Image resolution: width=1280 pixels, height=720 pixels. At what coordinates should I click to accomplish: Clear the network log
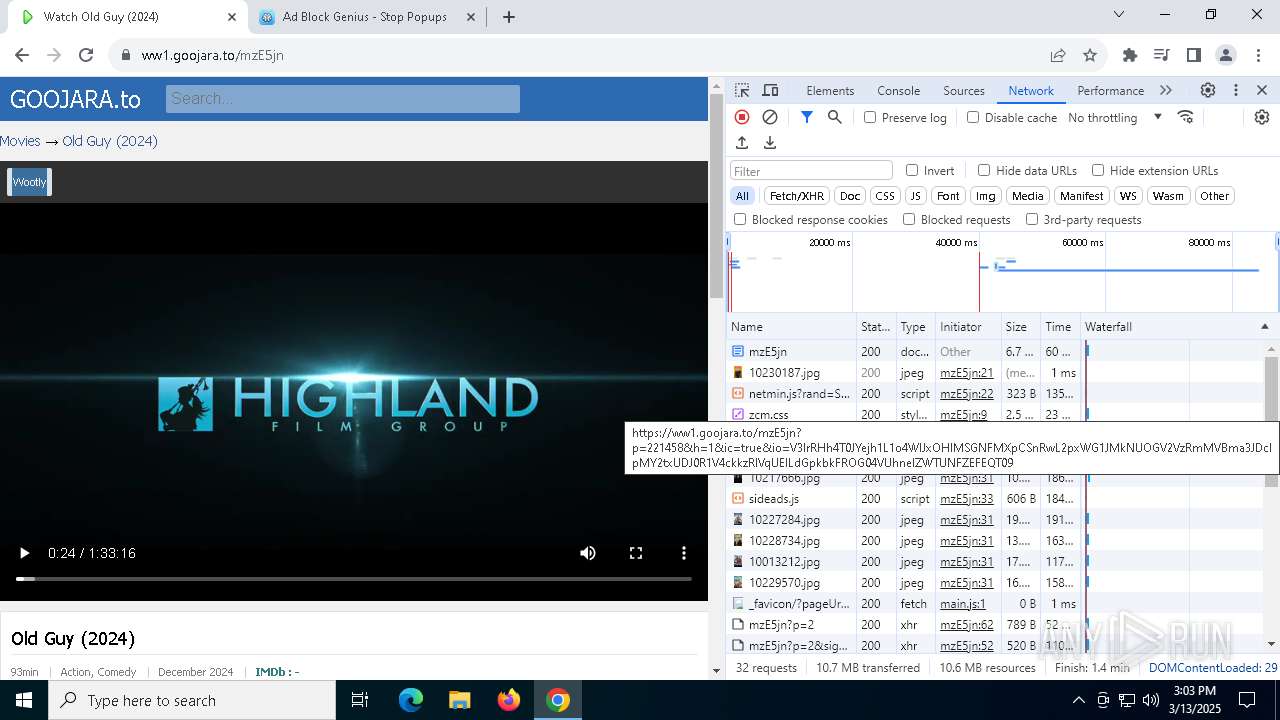770,117
